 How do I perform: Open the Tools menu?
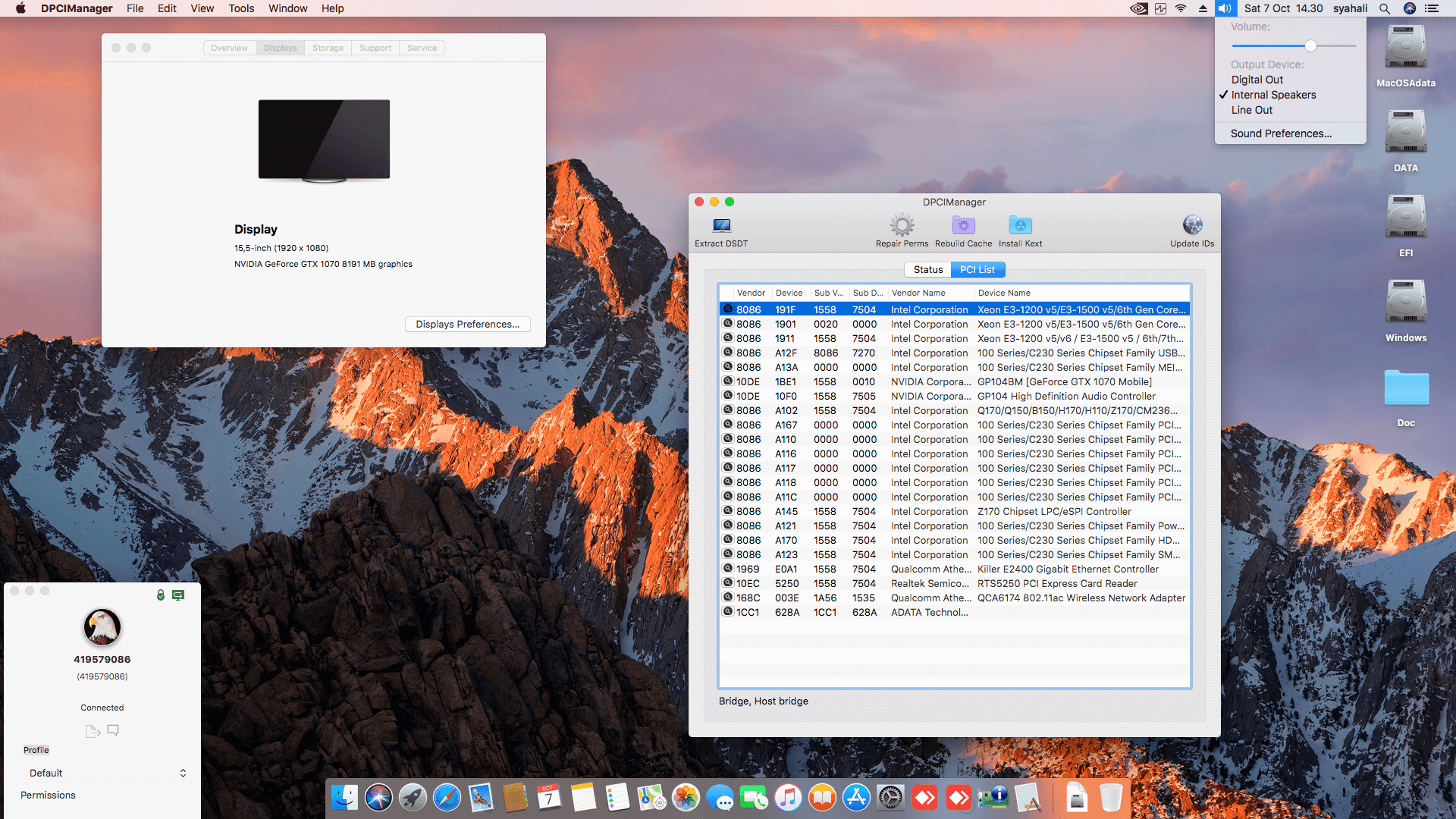point(241,8)
